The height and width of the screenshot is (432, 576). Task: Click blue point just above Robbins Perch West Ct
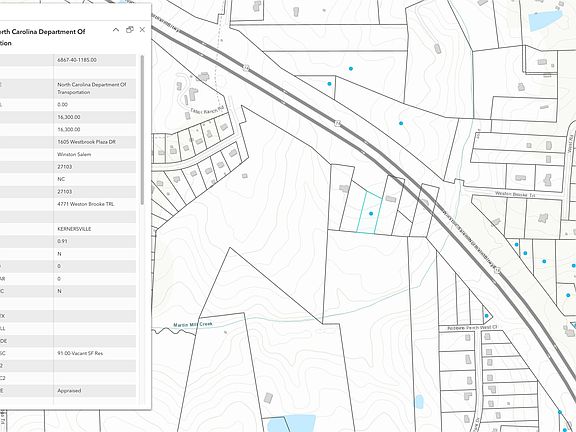click(x=486, y=316)
